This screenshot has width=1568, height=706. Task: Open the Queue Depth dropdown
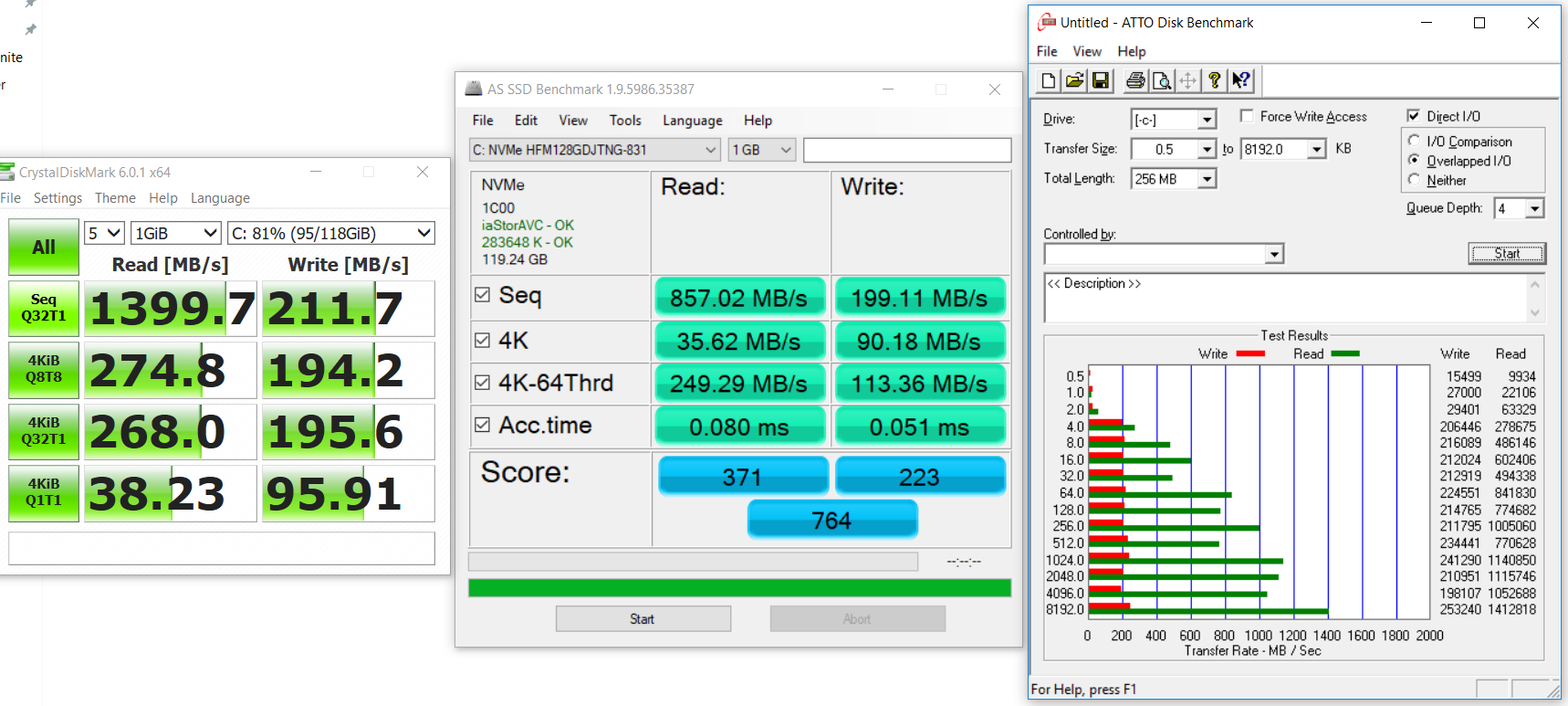1534,208
